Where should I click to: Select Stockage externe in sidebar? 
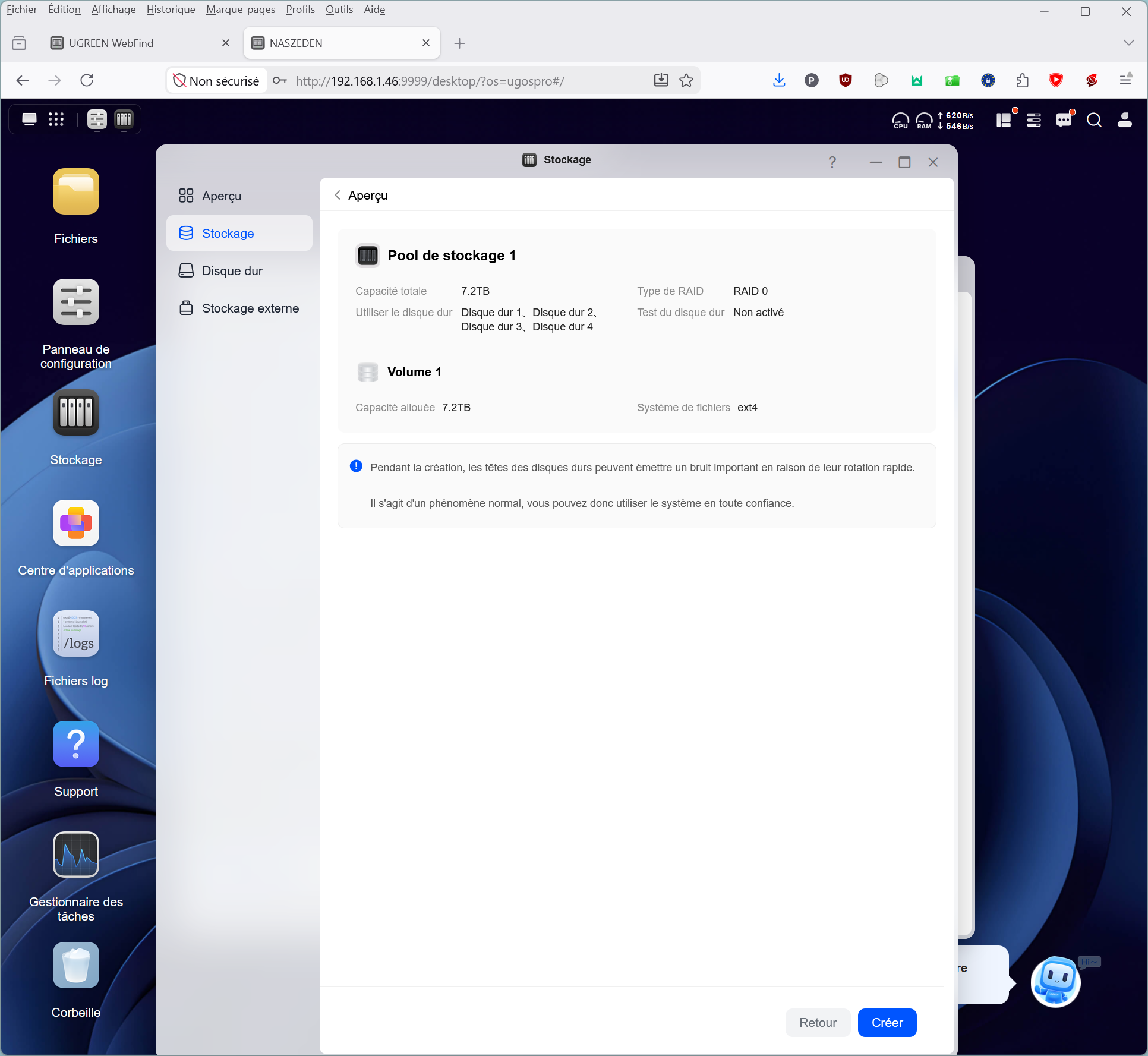pos(239,308)
